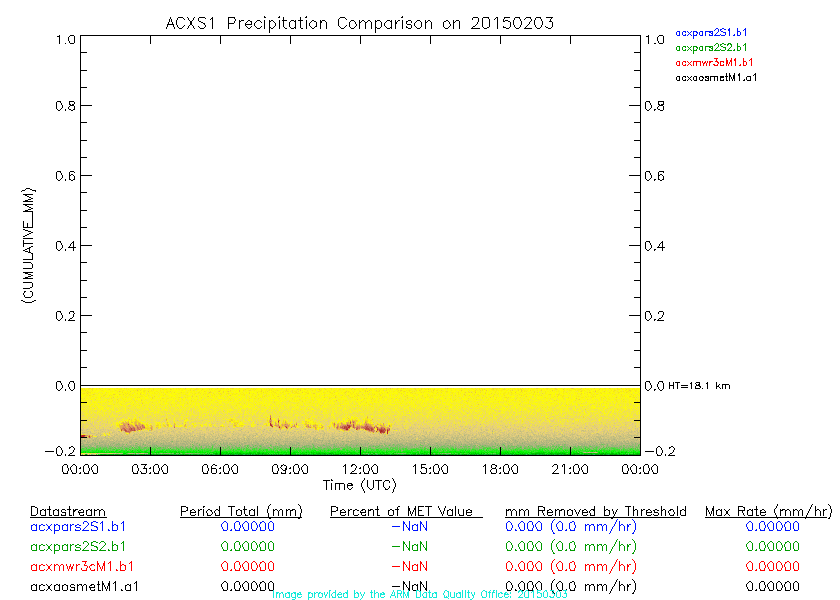Click the green acxpars2S2.b1 Period Total value
This screenshot has height=600, width=840.
pos(247,547)
